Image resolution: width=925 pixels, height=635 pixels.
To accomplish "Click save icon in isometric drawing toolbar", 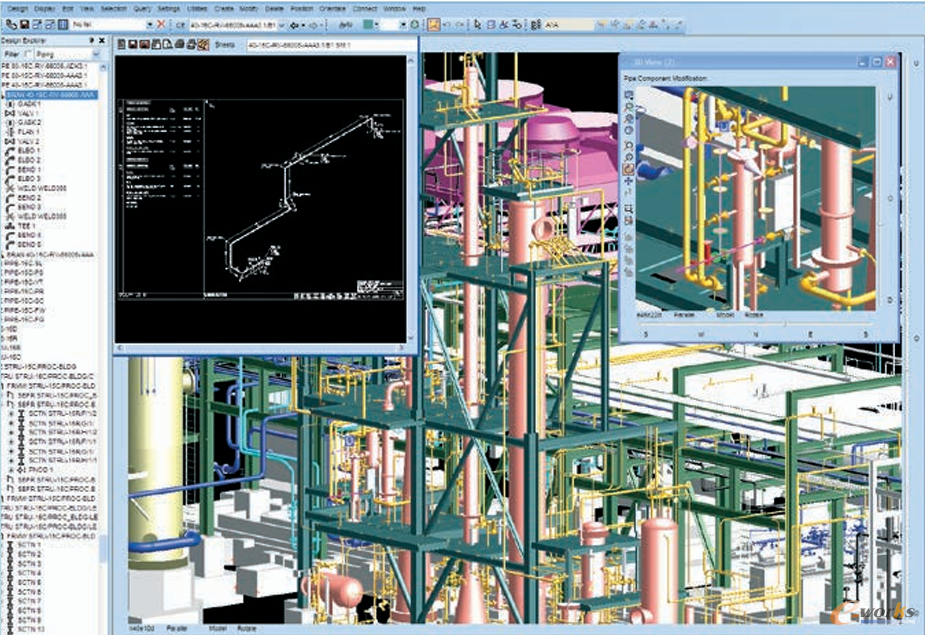I will coord(133,45).
